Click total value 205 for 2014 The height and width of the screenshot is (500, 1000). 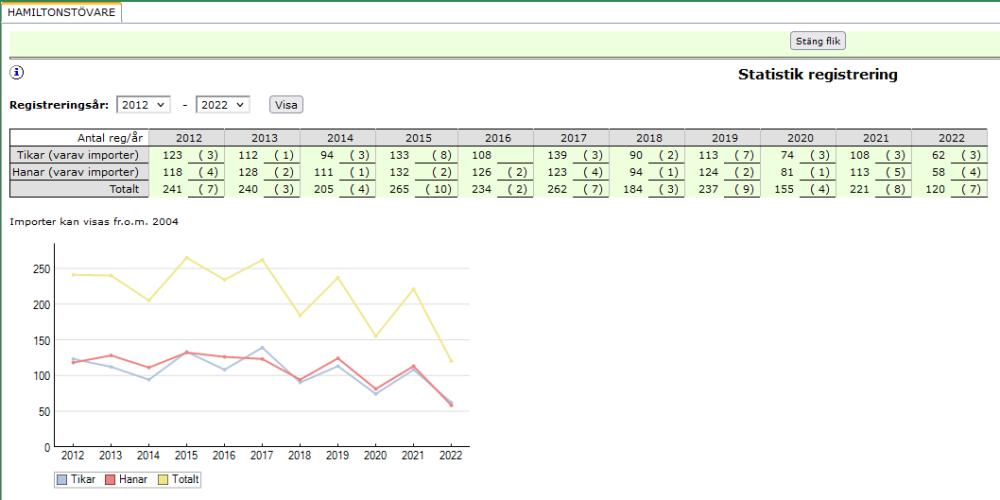pos(325,189)
